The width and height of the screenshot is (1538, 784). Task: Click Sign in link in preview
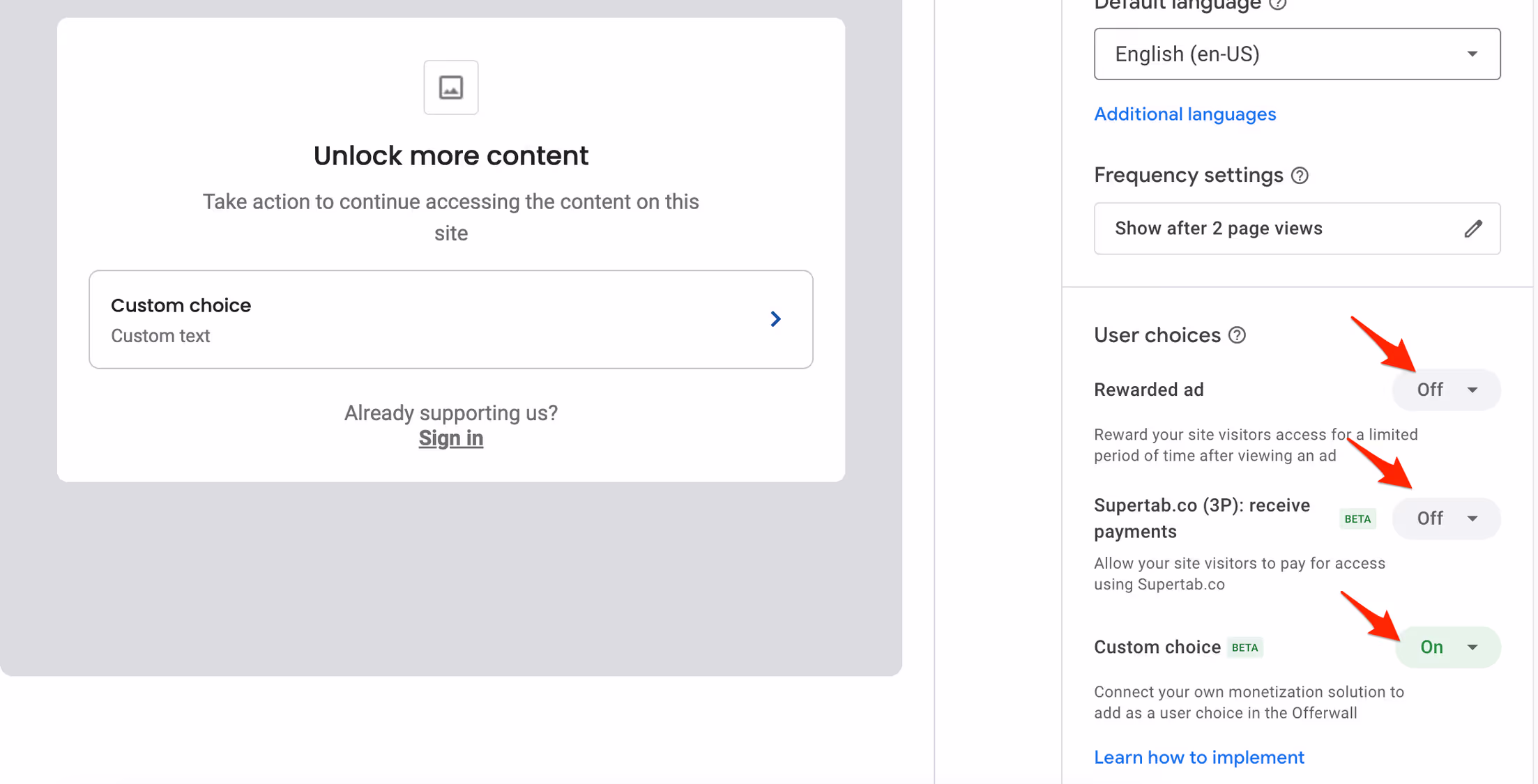coord(451,438)
